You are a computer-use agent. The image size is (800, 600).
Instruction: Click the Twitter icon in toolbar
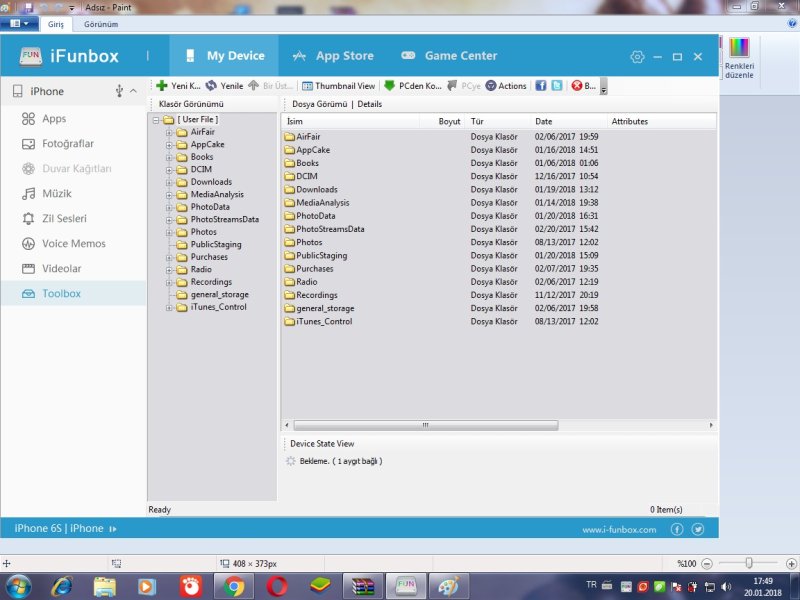tap(557, 86)
